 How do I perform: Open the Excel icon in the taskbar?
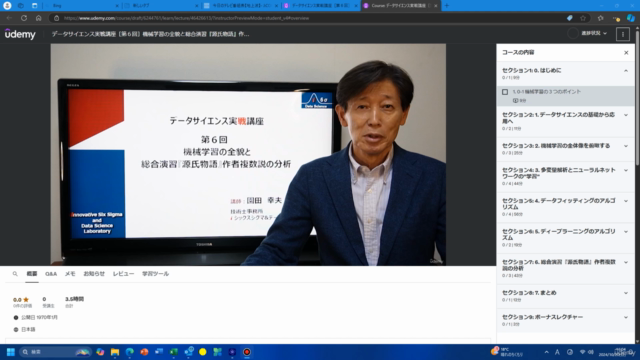click(x=174, y=352)
